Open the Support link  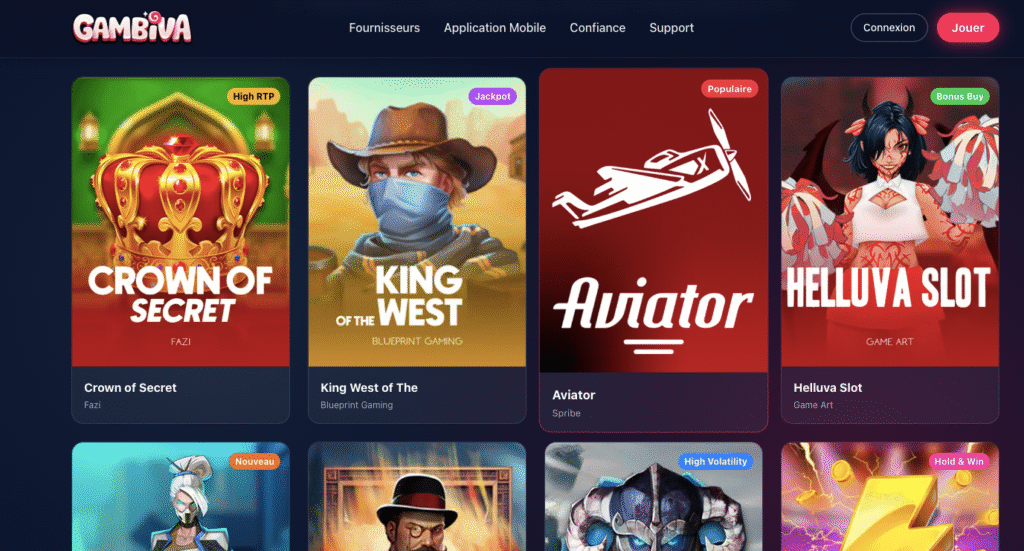tap(671, 28)
